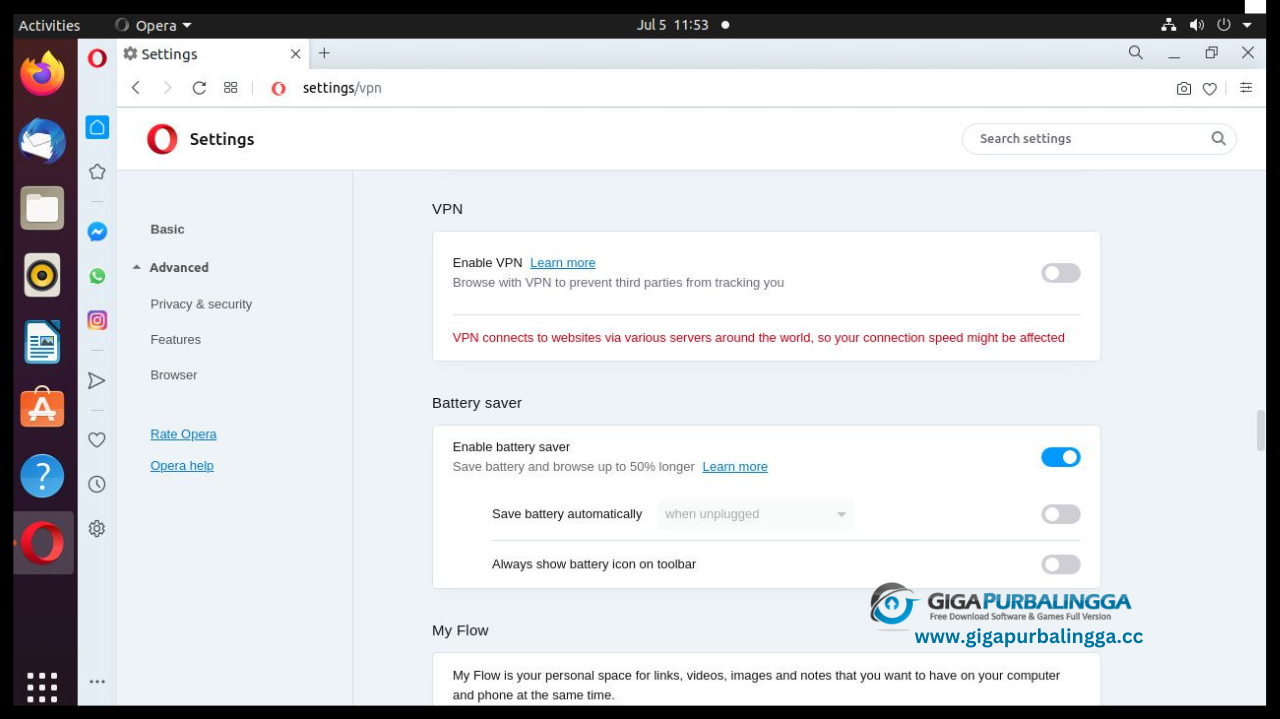Open the Opera menu logo button
1280x719 pixels.
click(97, 58)
